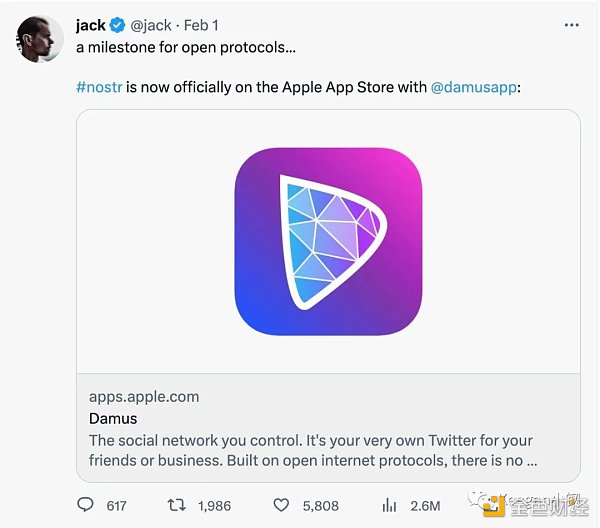This screenshot has height=528, width=600.
Task: Click the Damus card title
Action: pos(113,418)
